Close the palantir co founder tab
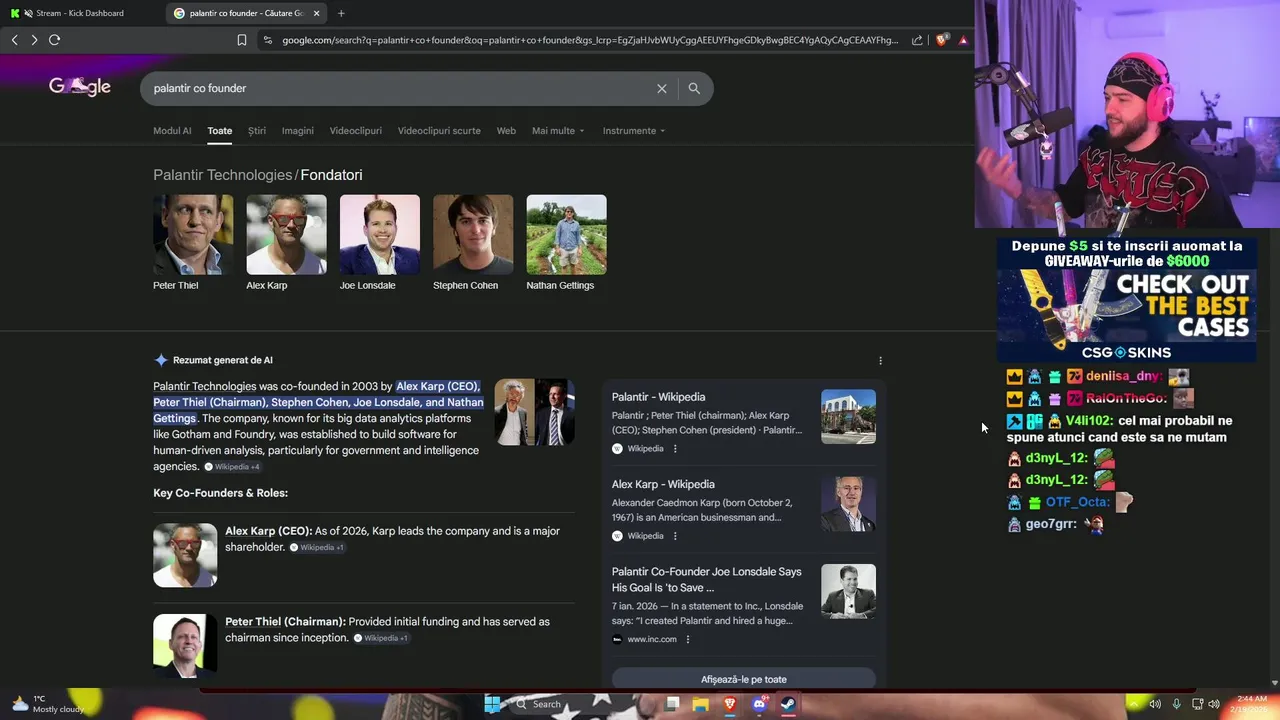 [317, 13]
